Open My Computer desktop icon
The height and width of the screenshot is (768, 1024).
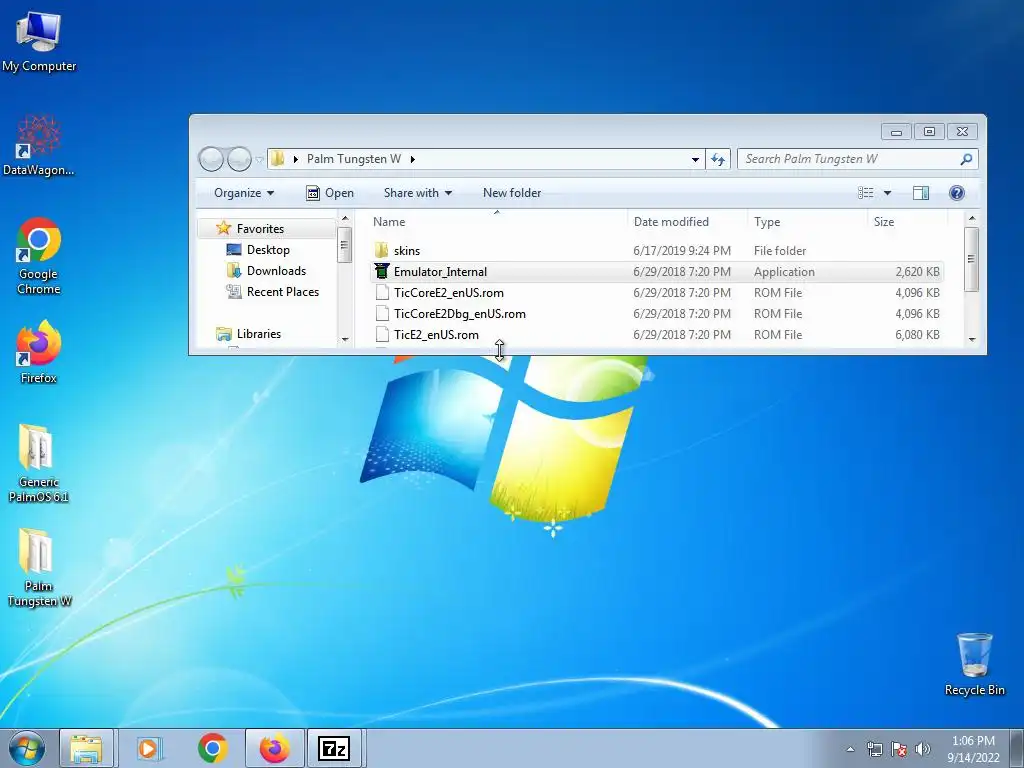click(x=39, y=40)
